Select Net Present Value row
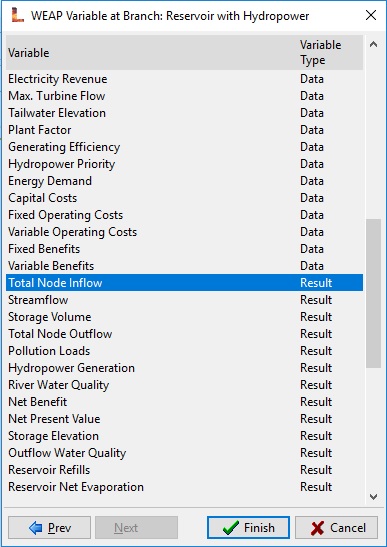Image resolution: width=387 pixels, height=547 pixels. click(x=184, y=419)
